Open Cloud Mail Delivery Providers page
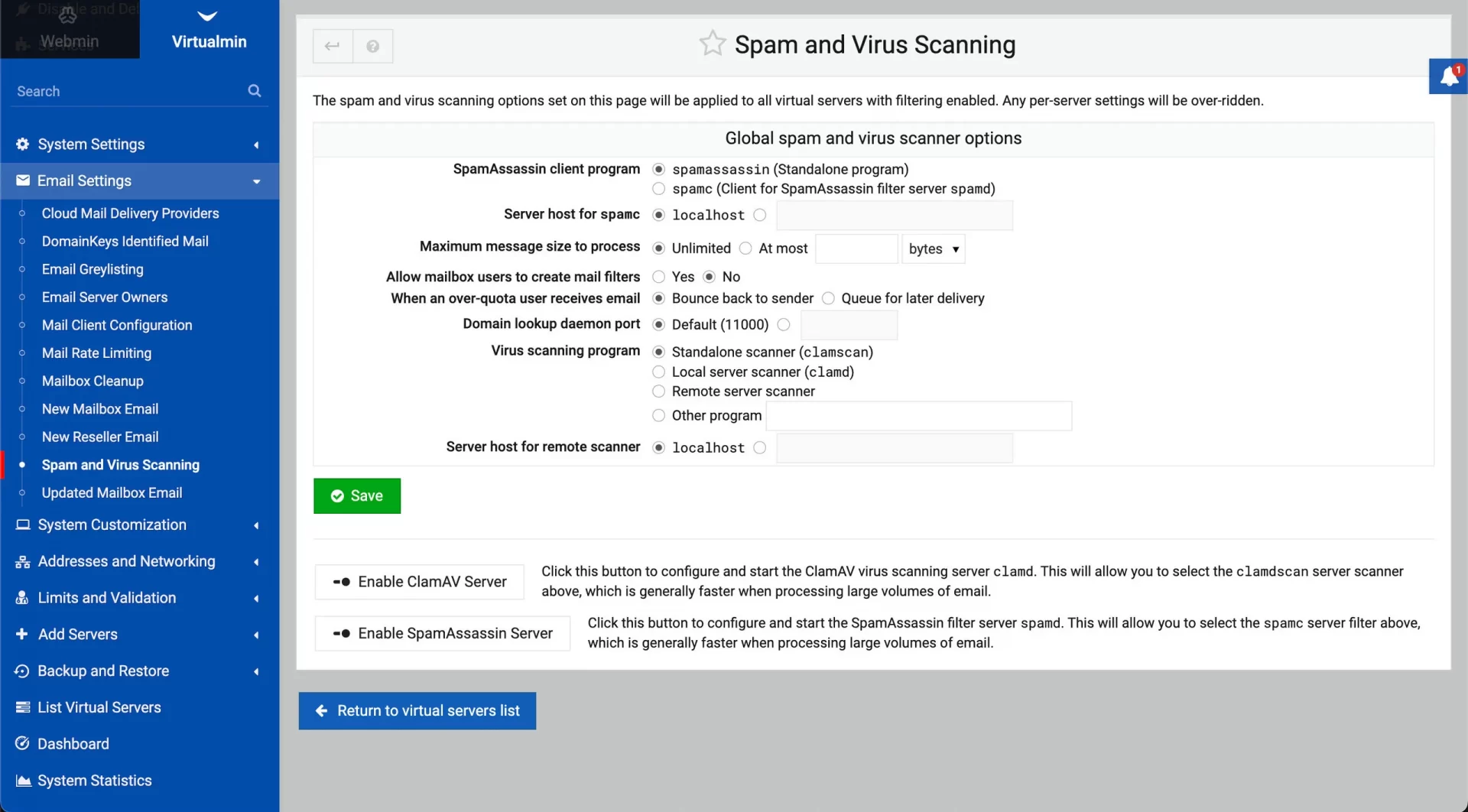Viewport: 1468px width, 812px height. click(x=130, y=213)
